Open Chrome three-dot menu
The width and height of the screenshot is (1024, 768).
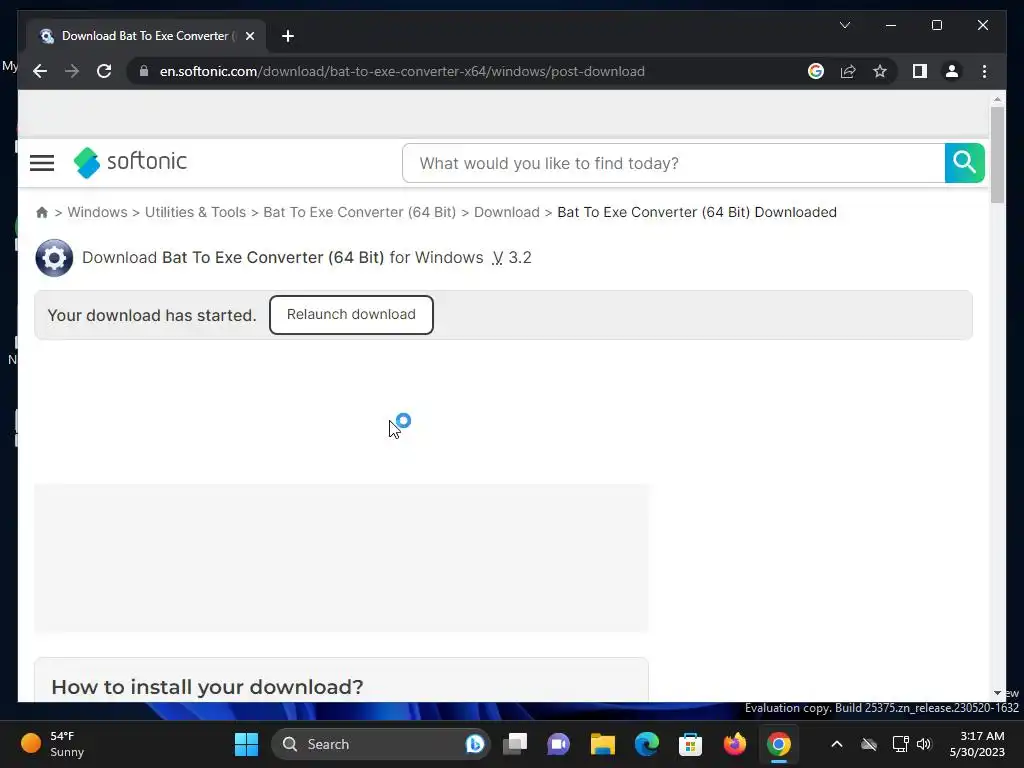[984, 71]
